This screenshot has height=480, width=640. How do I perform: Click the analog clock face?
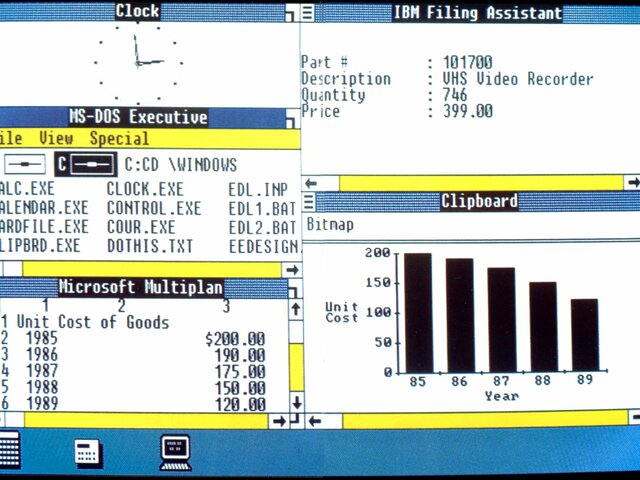(138, 63)
